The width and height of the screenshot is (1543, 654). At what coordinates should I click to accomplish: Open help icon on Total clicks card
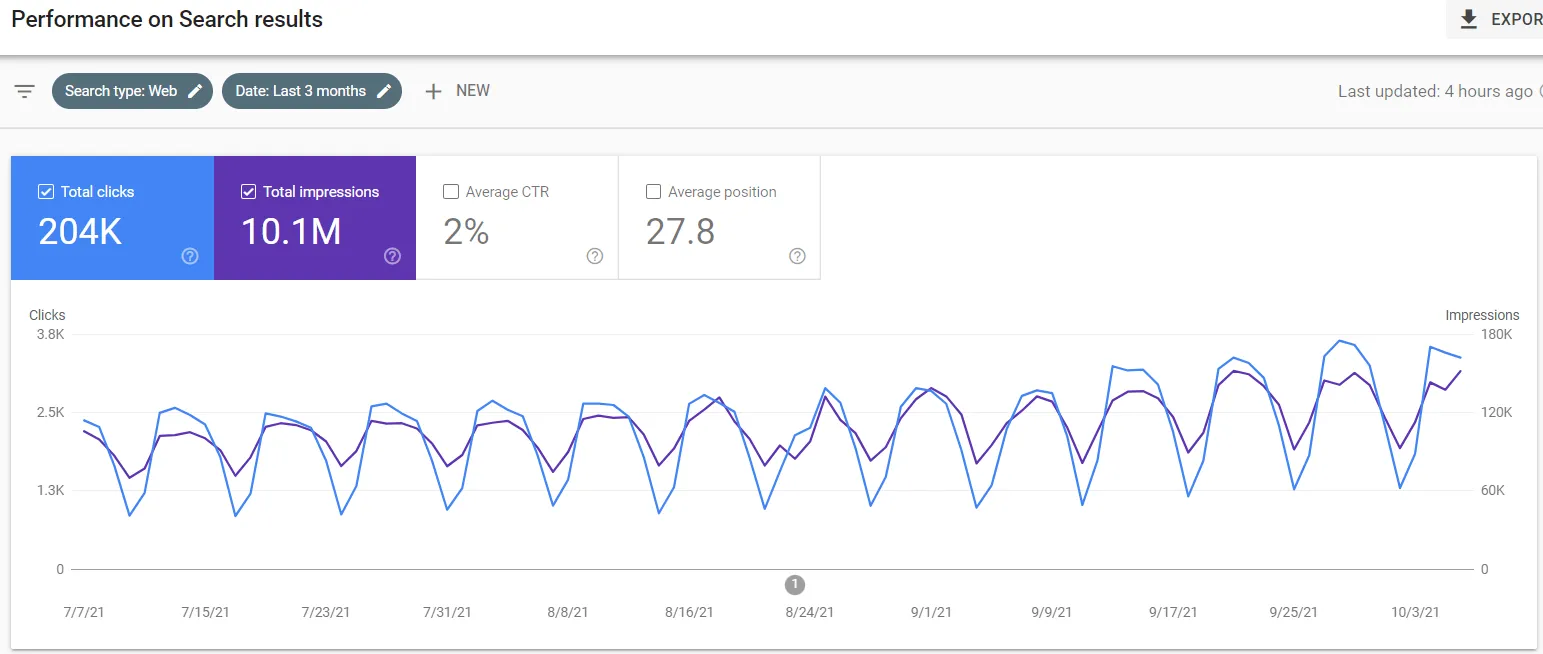[190, 256]
